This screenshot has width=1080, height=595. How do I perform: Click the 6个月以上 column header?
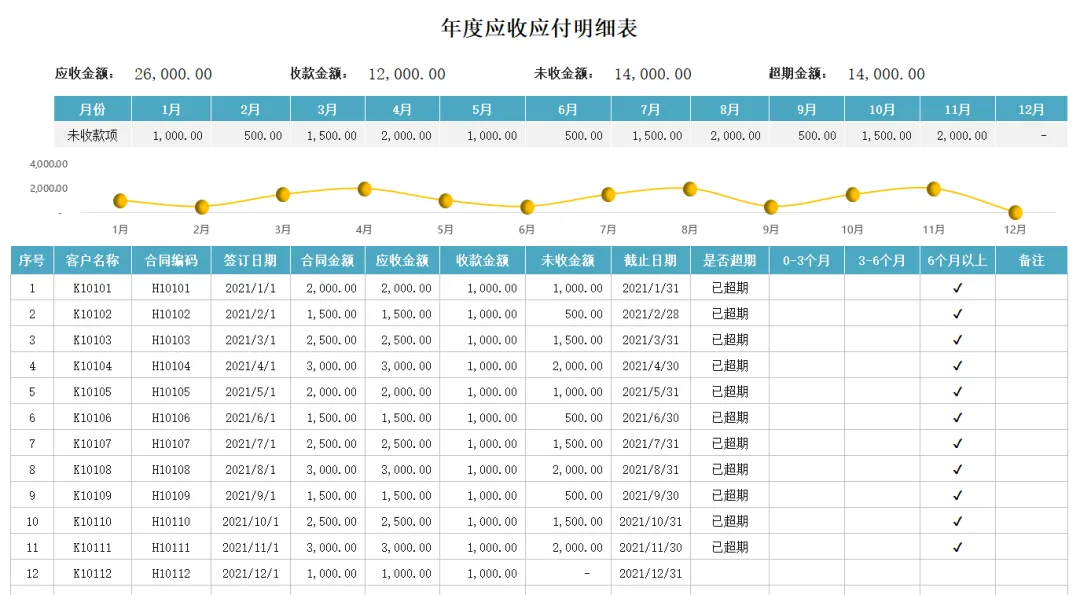957,260
